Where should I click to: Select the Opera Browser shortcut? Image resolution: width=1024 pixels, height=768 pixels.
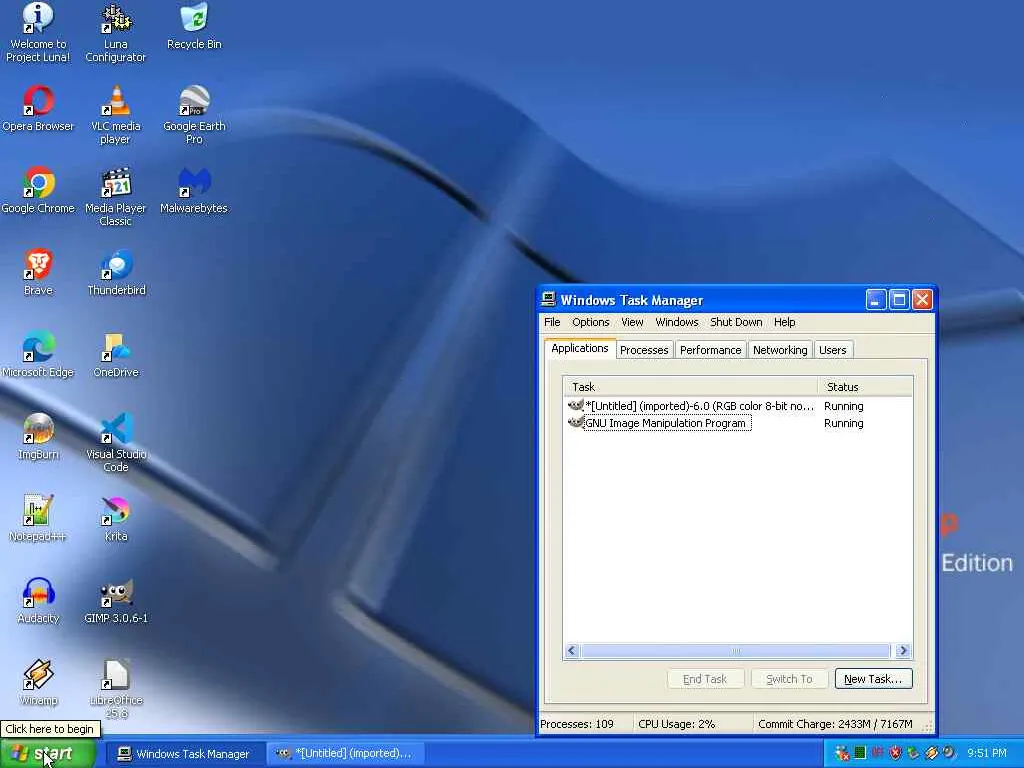click(38, 108)
